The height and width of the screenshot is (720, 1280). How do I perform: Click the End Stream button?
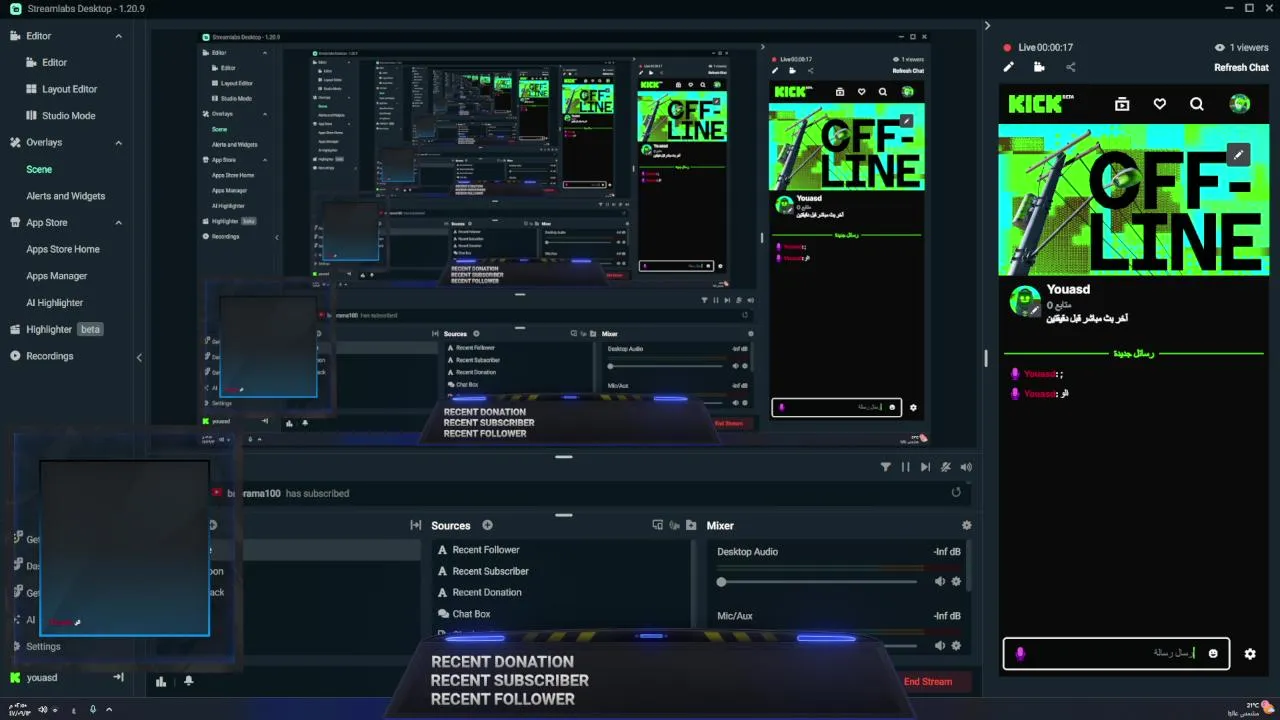[928, 682]
